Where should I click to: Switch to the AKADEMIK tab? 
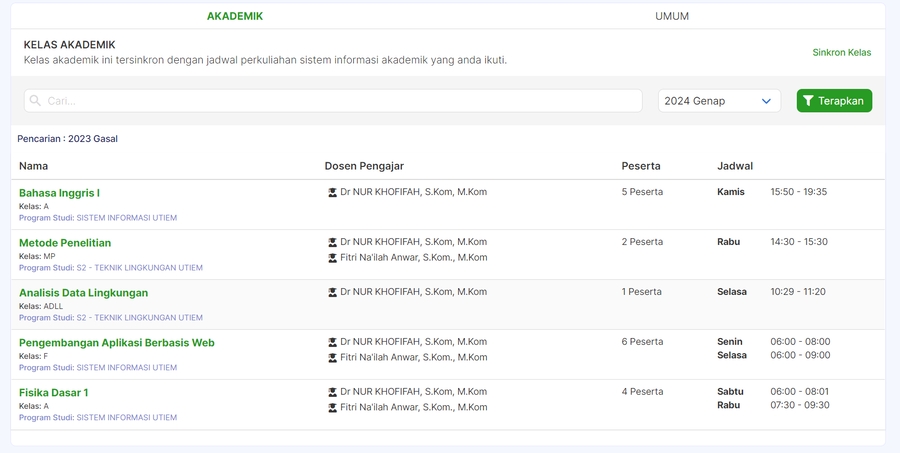click(235, 16)
